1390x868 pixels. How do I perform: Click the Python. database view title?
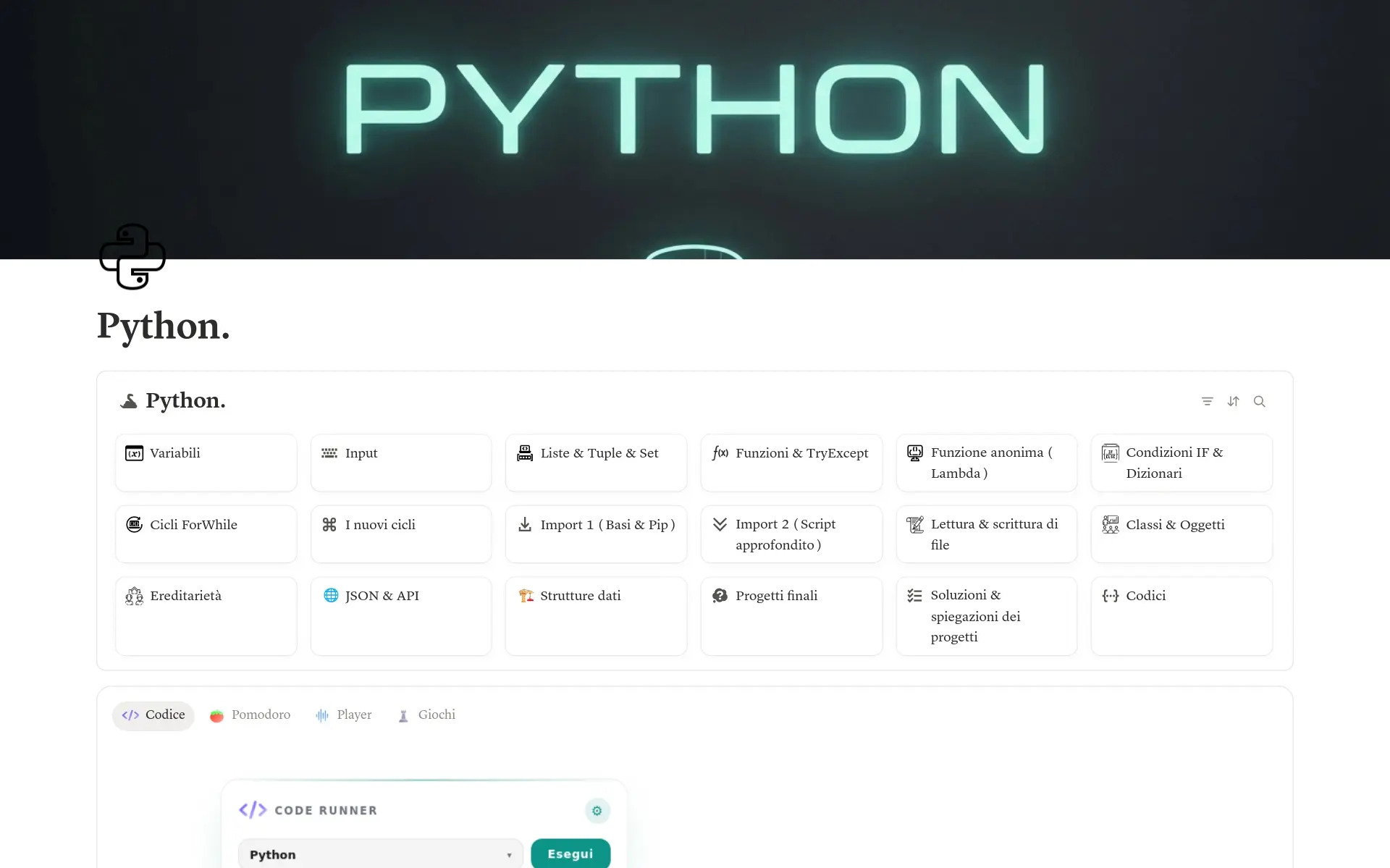coord(185,400)
